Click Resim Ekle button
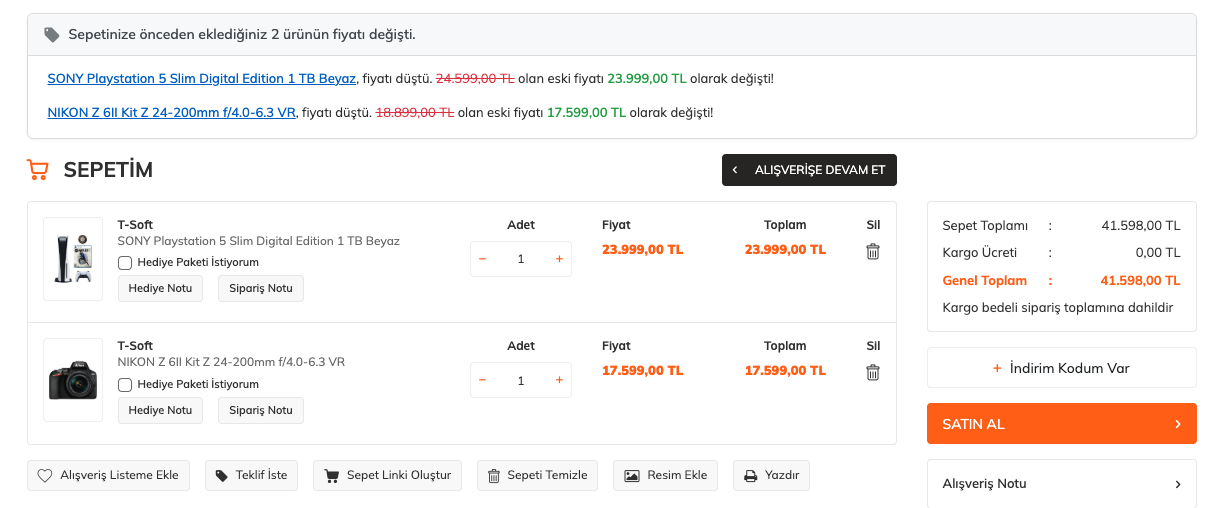Image resolution: width=1232 pixels, height=508 pixels. tap(666, 475)
